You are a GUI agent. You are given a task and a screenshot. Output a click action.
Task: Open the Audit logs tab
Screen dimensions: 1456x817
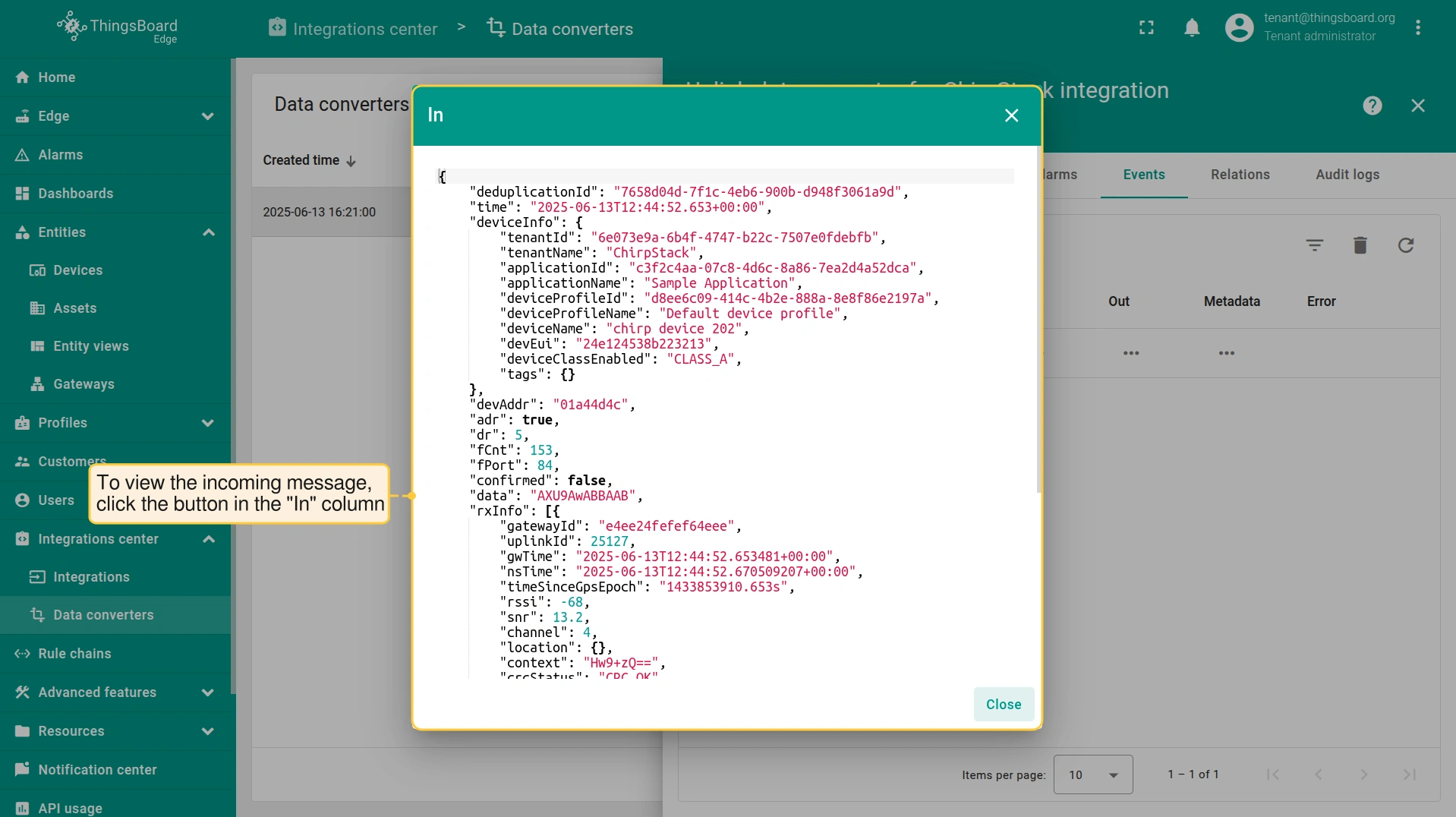[1347, 175]
